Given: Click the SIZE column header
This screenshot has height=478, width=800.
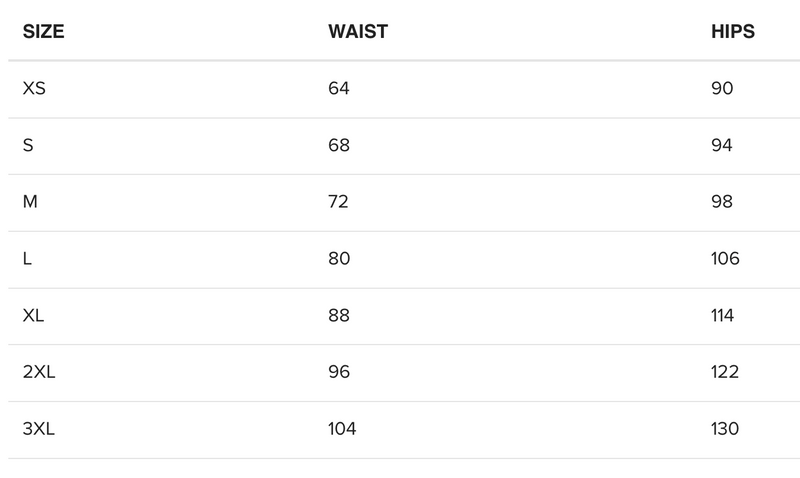Looking at the screenshot, I should tap(43, 32).
